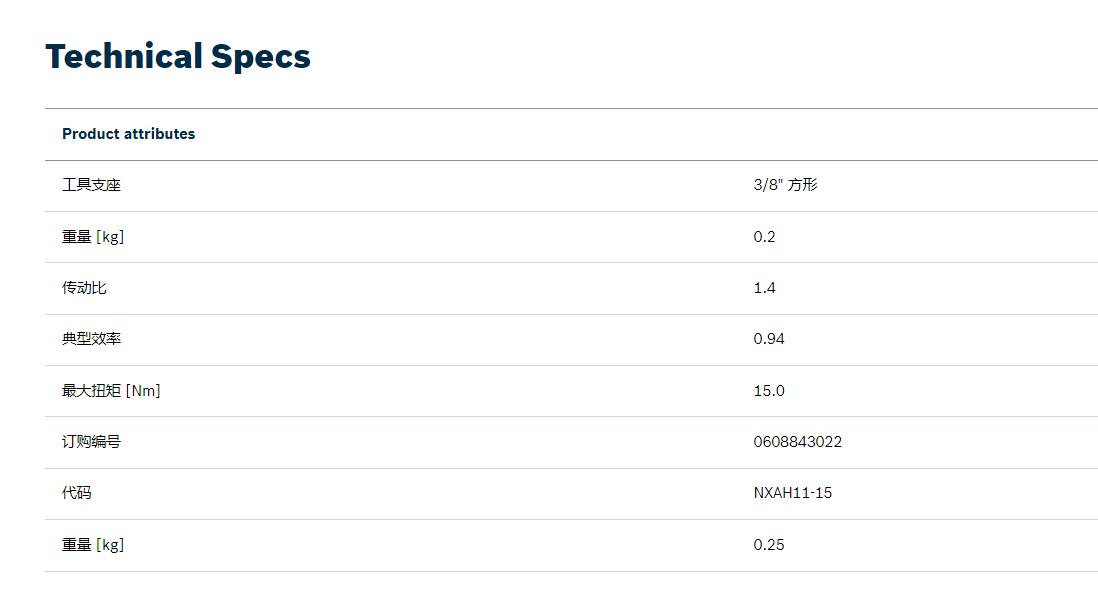Click the 订购编号 attribute label
The image size is (1098, 596).
[x=91, y=442]
